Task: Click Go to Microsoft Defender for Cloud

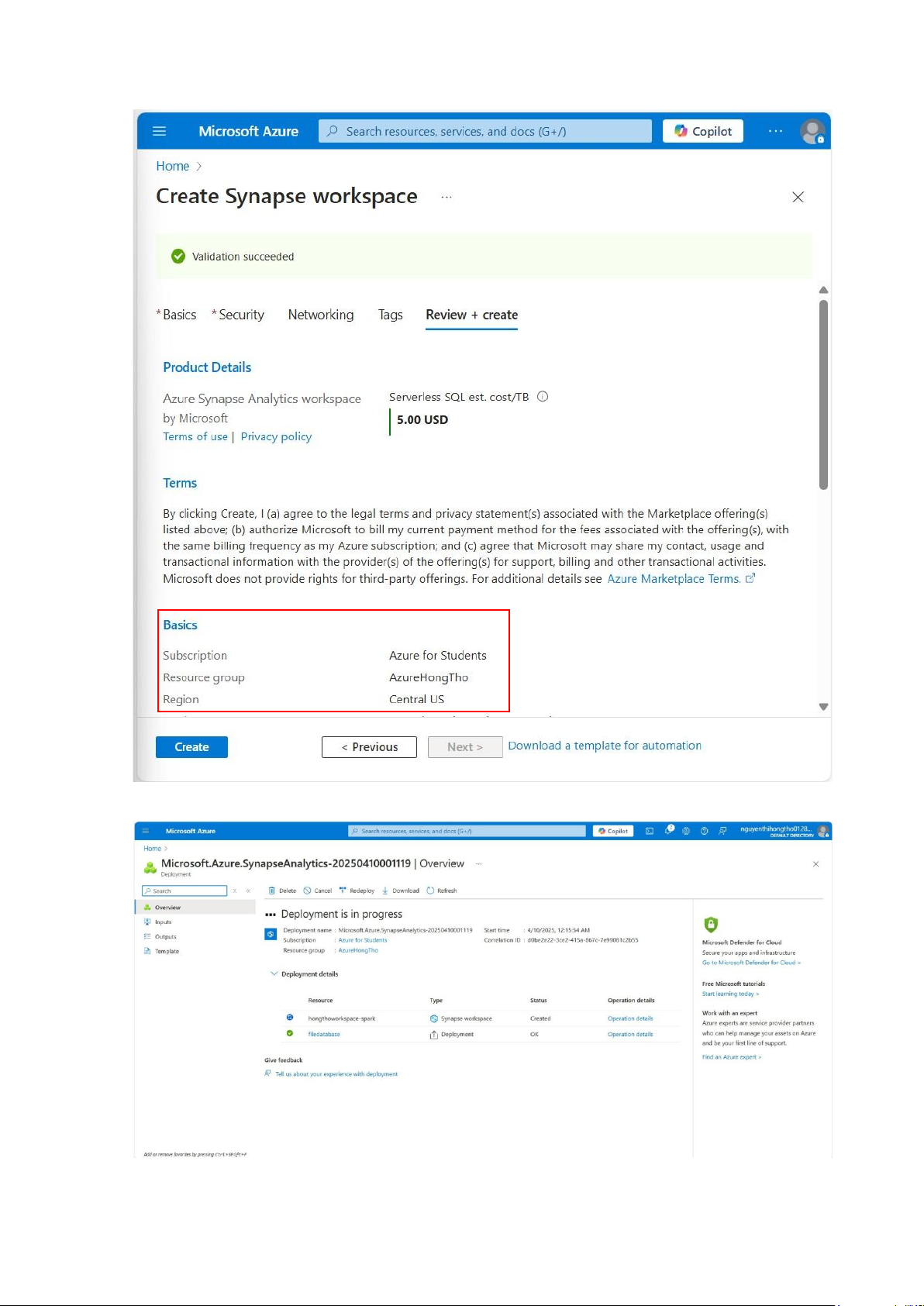Action: coord(751,963)
